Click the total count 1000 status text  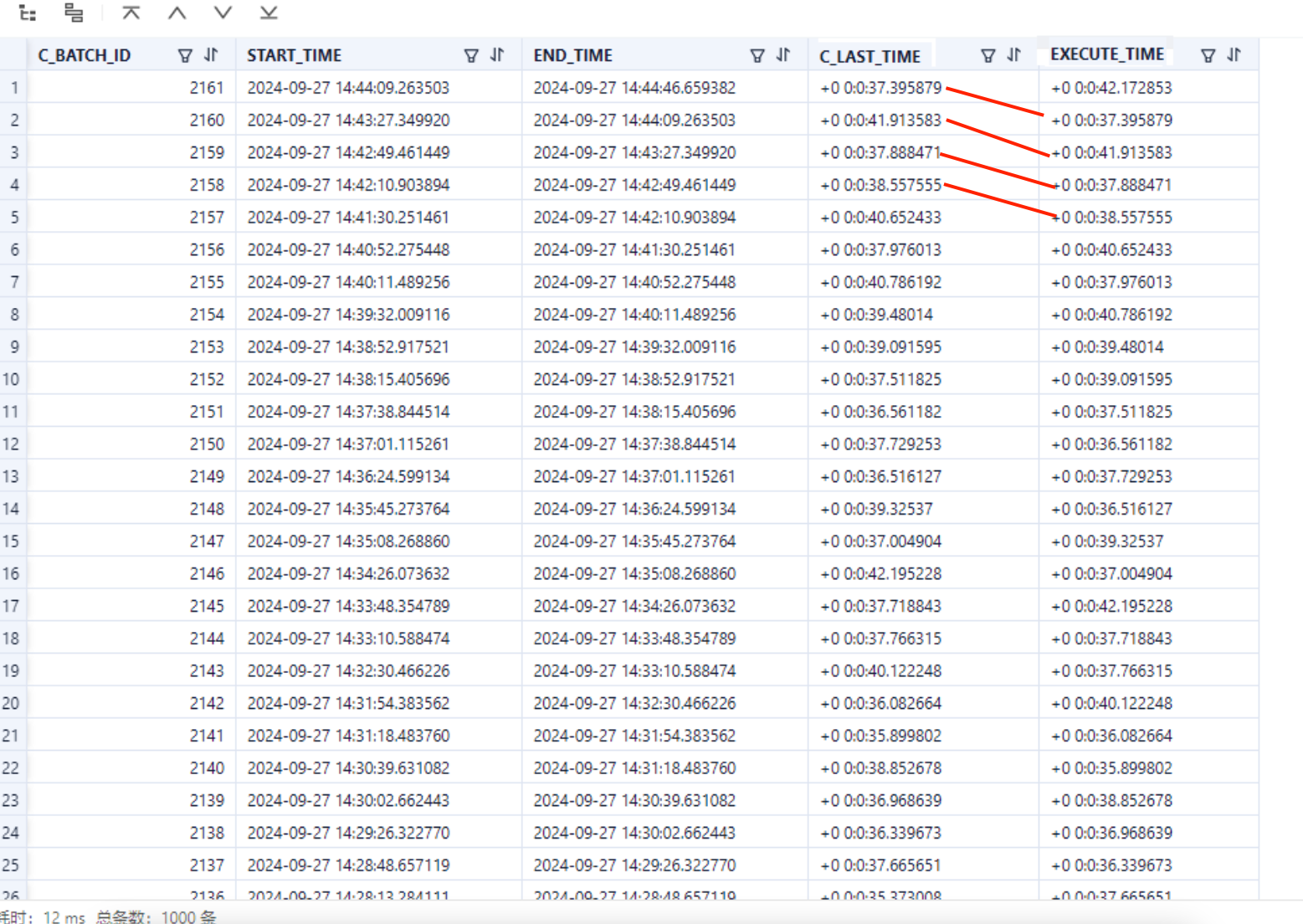[156, 916]
